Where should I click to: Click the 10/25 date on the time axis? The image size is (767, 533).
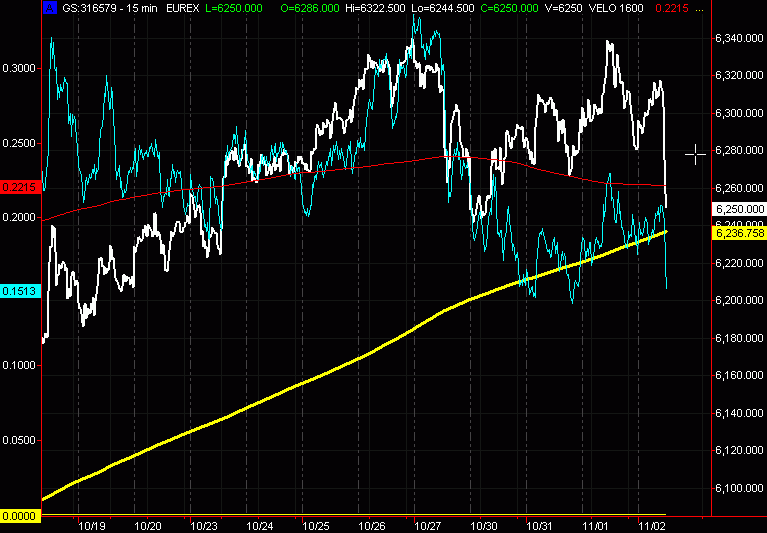point(316,526)
